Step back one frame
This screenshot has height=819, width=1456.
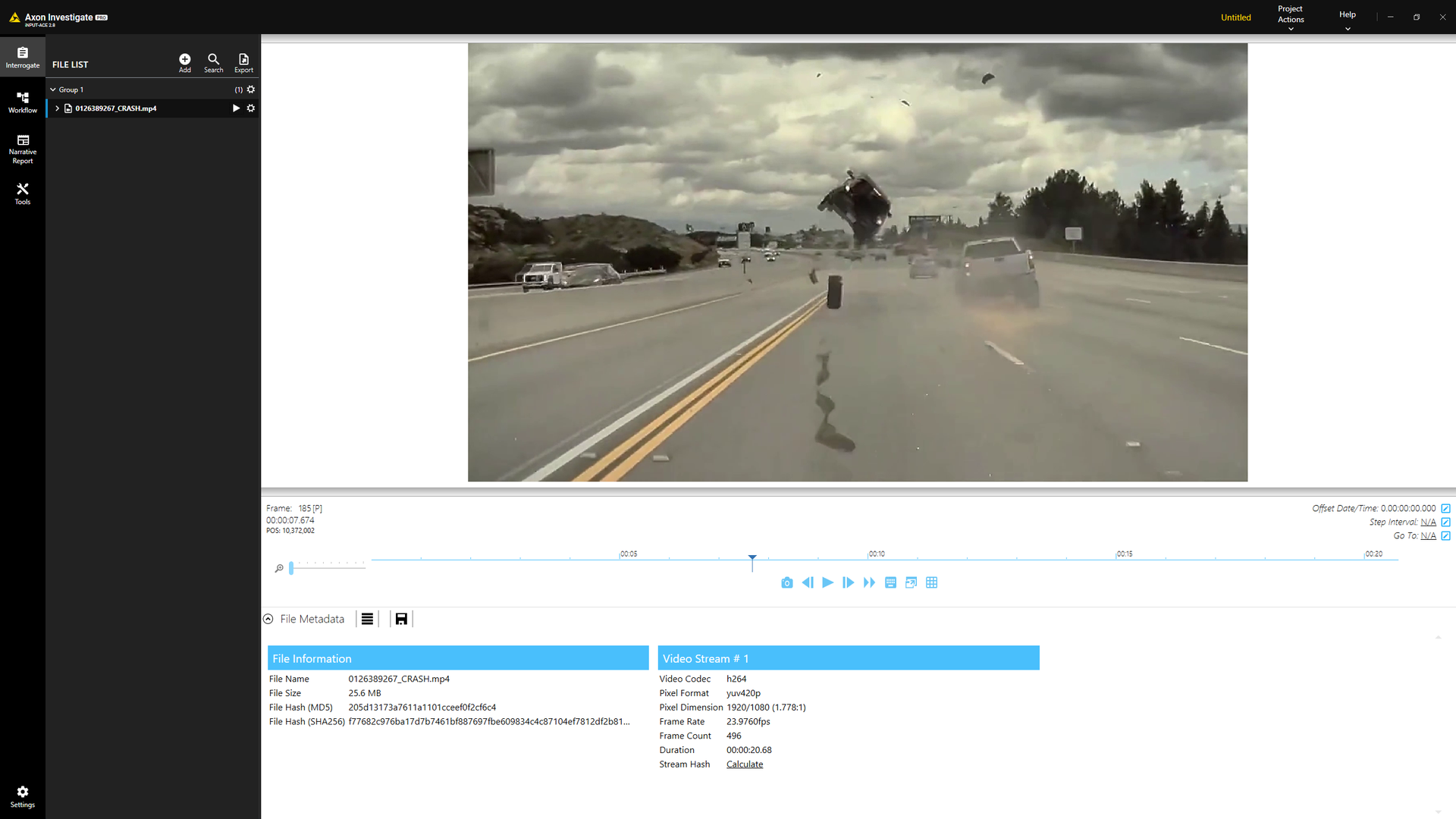point(807,582)
